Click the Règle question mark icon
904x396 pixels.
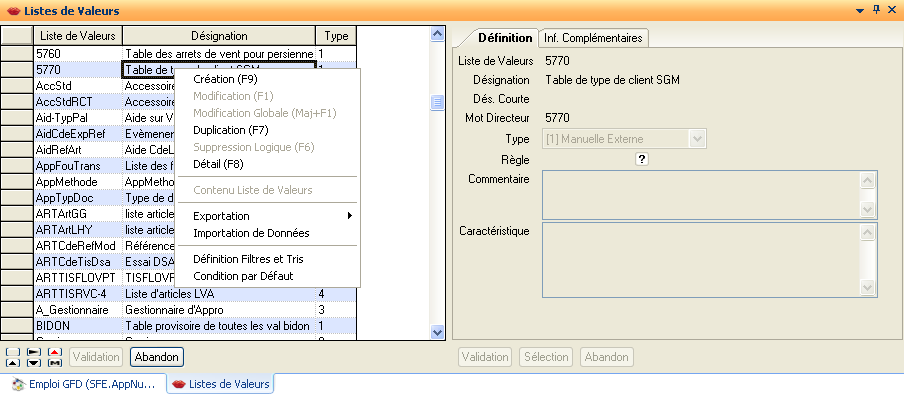click(642, 160)
